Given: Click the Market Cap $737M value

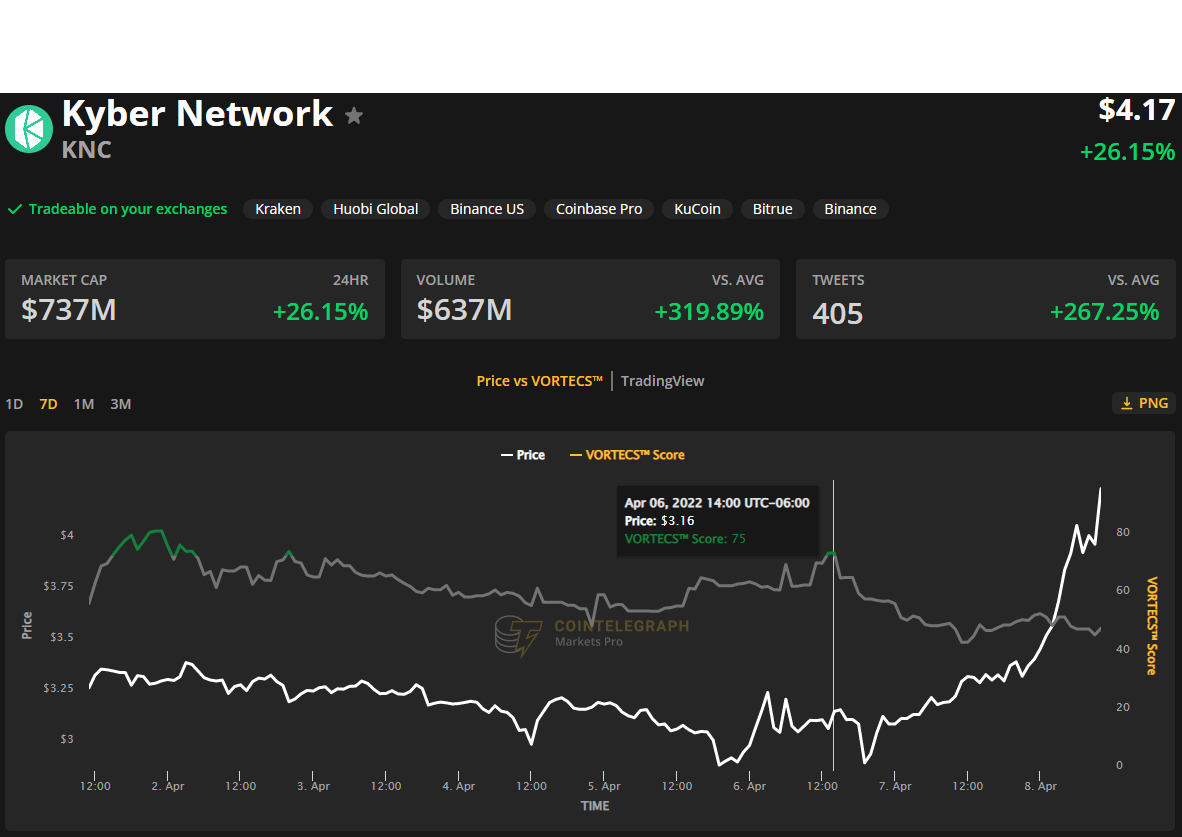Looking at the screenshot, I should 69,310.
